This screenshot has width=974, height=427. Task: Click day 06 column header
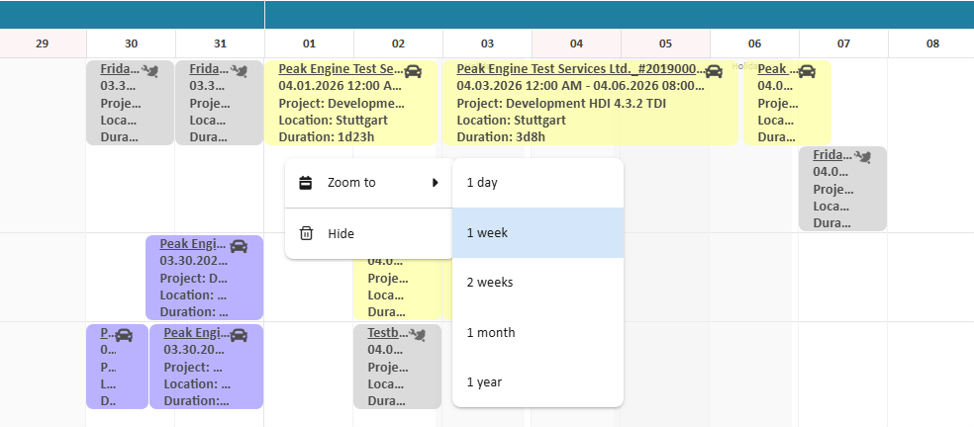pos(755,44)
